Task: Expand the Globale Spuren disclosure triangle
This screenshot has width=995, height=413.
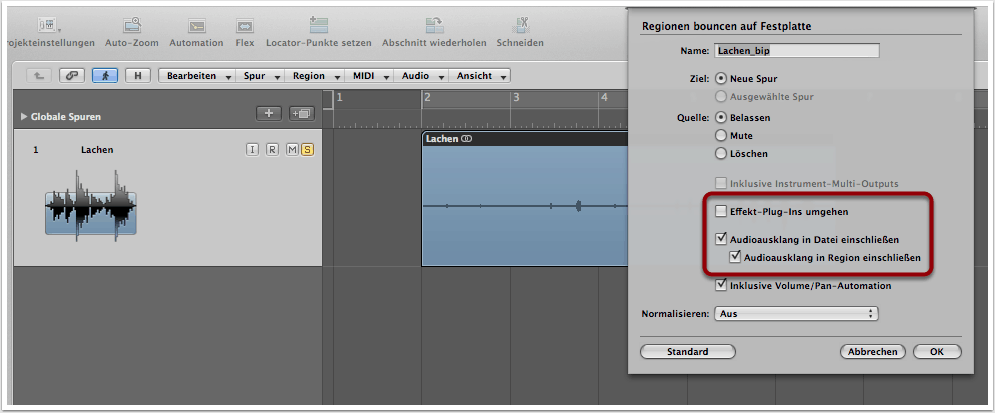Action: click(x=24, y=117)
